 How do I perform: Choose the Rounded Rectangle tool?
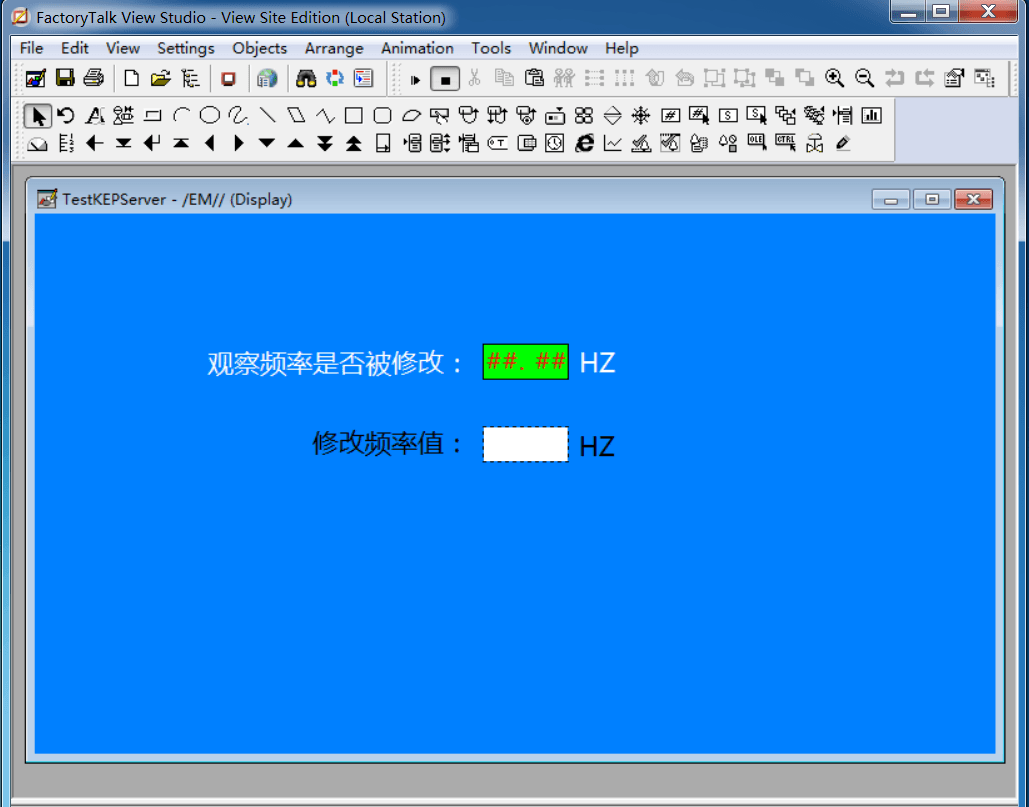[x=383, y=116]
